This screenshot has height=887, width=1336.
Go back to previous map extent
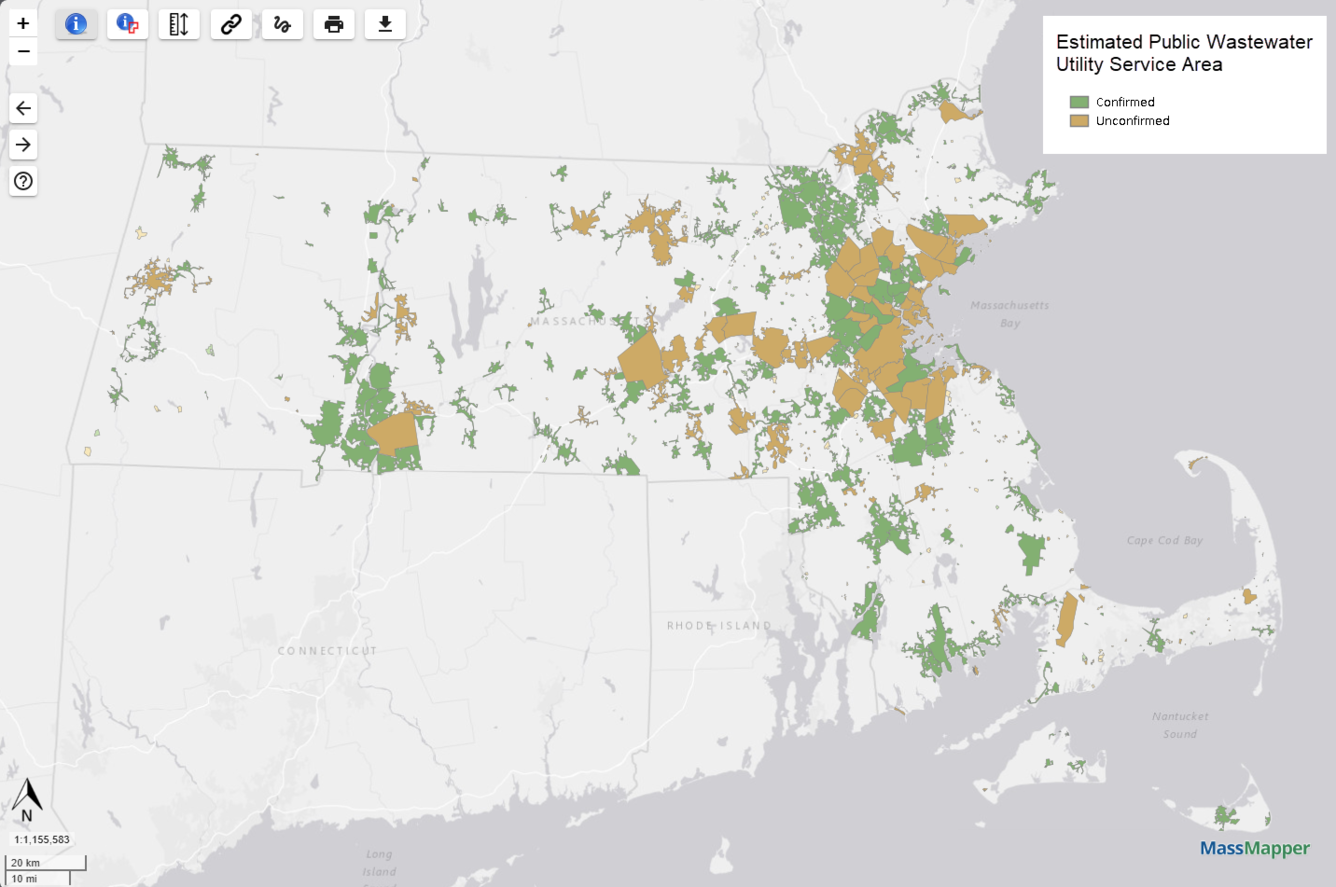pos(23,108)
